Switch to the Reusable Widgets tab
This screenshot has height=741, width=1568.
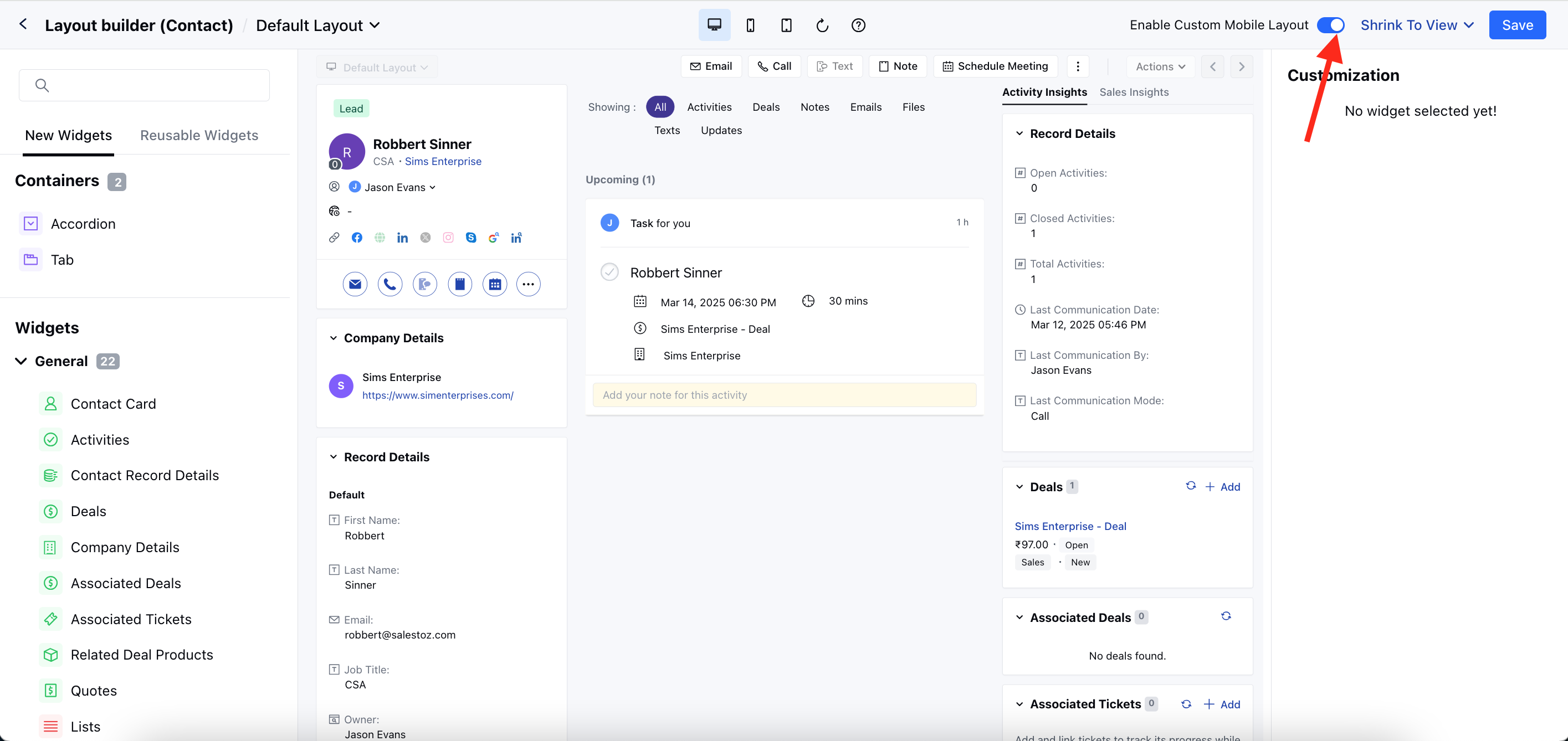point(199,135)
